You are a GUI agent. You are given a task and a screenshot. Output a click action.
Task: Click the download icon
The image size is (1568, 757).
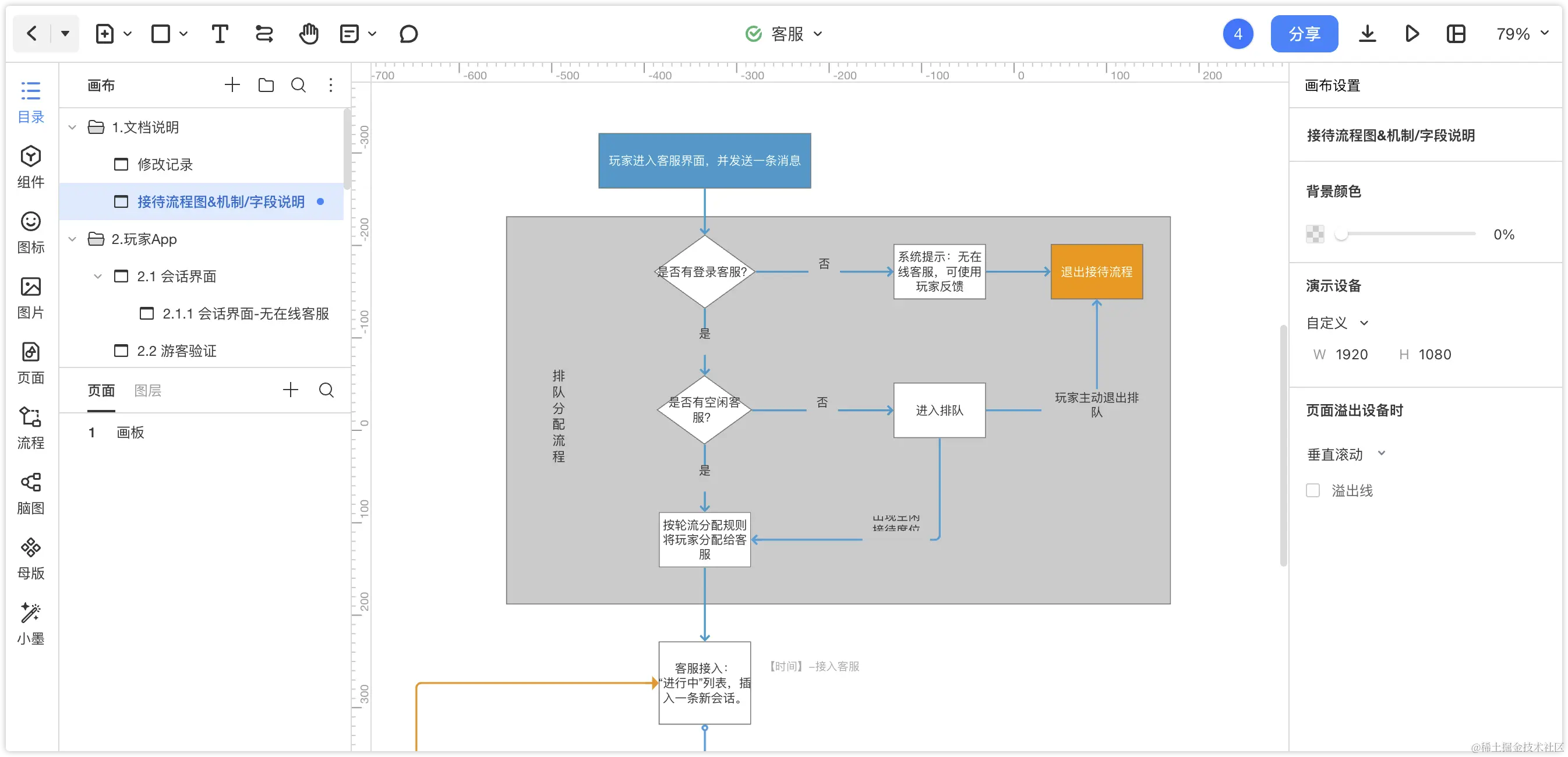pyautogui.click(x=1367, y=34)
